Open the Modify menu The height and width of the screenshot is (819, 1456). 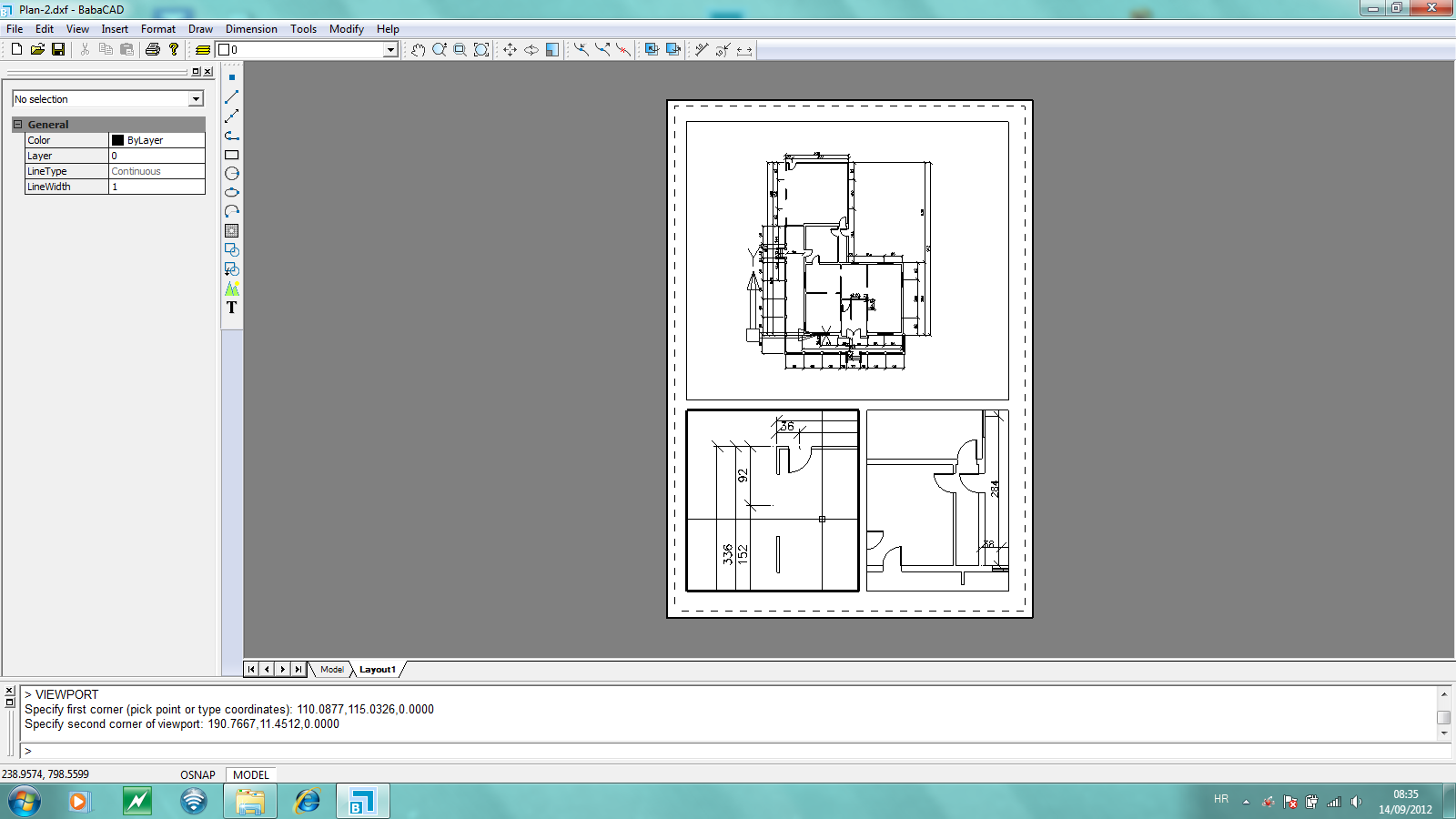tap(347, 29)
